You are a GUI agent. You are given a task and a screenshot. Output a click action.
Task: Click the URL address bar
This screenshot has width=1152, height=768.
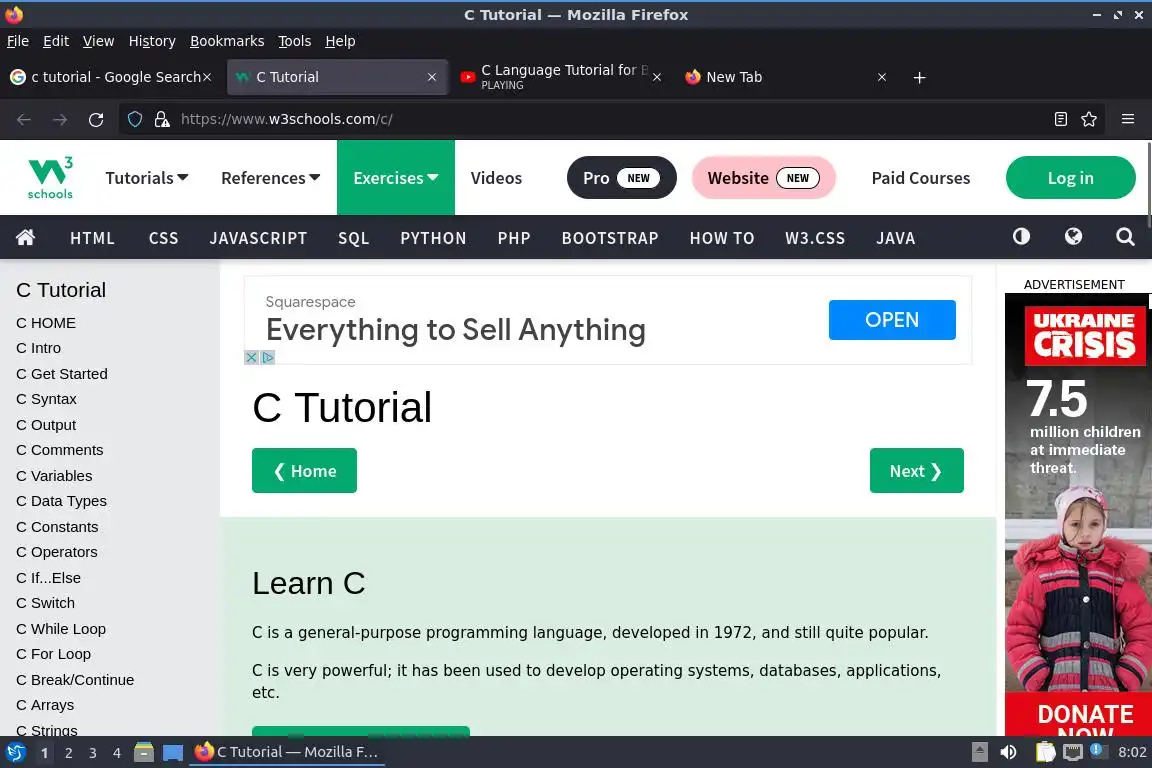(x=610, y=119)
